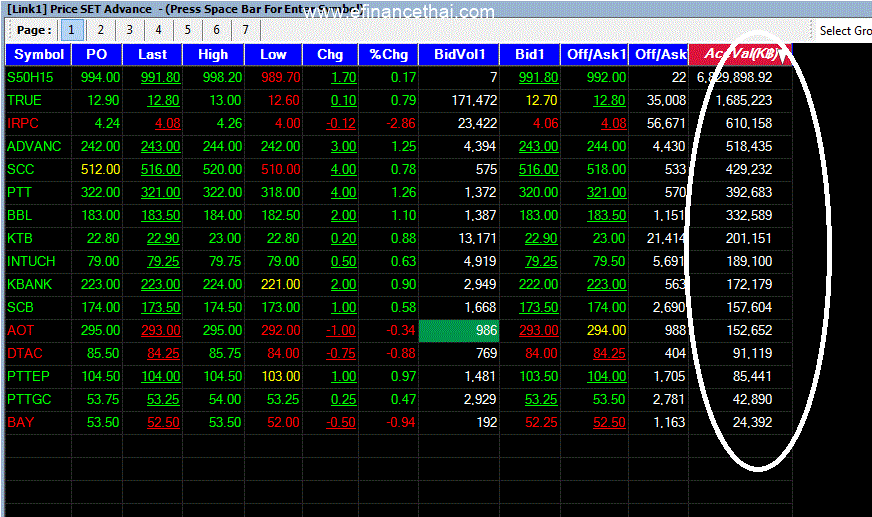Switch to page 5 tab
Screen dimensions: 872x517
point(187,30)
